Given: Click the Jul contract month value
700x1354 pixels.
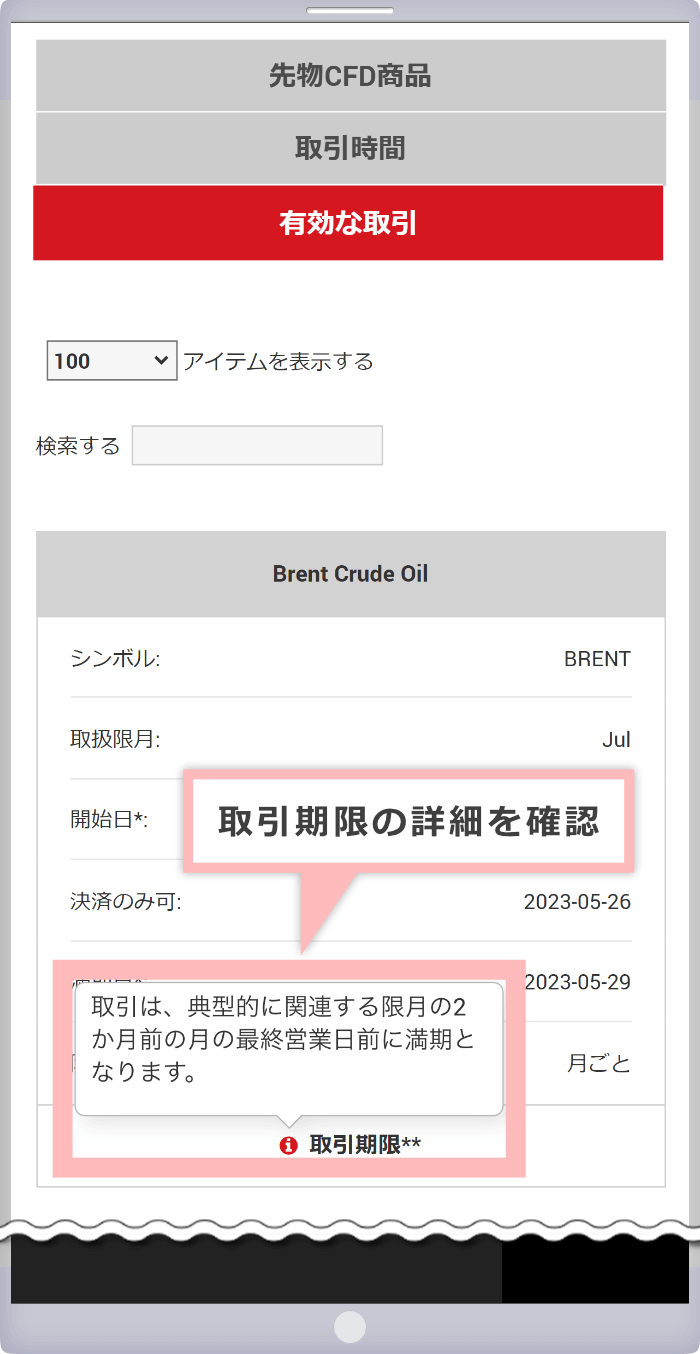Looking at the screenshot, I should [616, 740].
